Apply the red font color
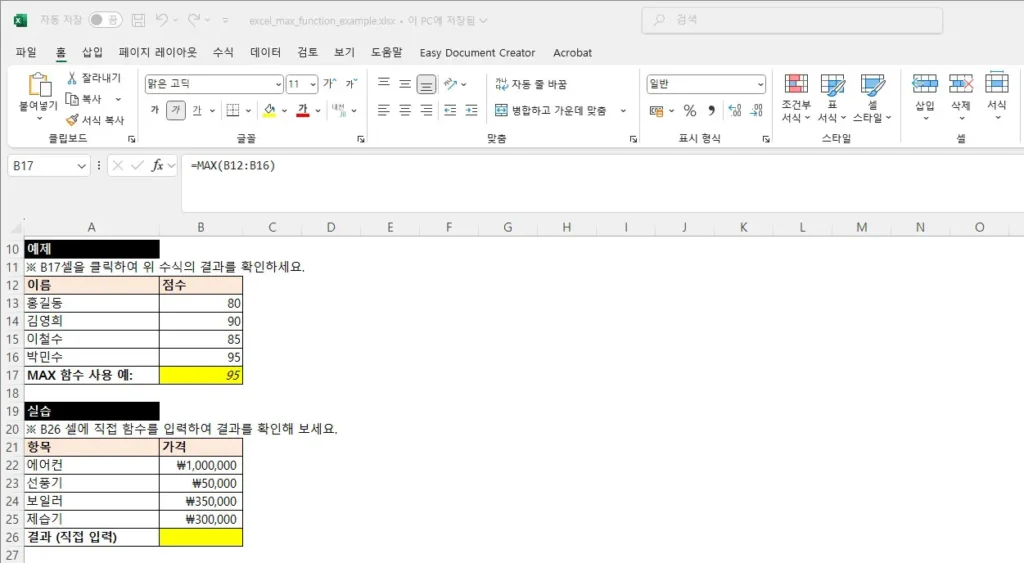The width and height of the screenshot is (1024, 563). click(x=303, y=110)
